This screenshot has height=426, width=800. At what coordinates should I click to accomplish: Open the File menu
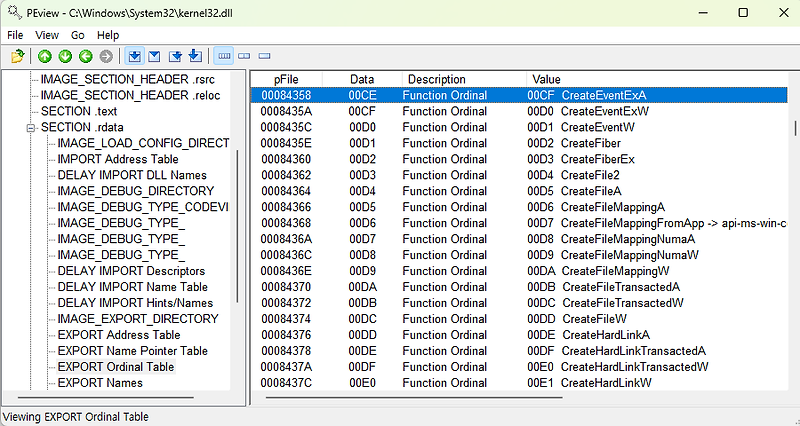(15, 35)
